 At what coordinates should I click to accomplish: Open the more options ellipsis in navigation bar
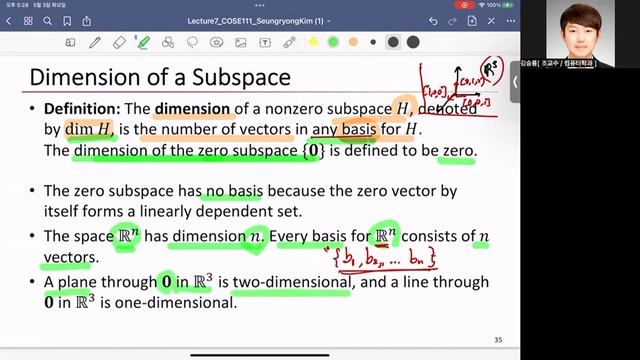click(x=511, y=21)
